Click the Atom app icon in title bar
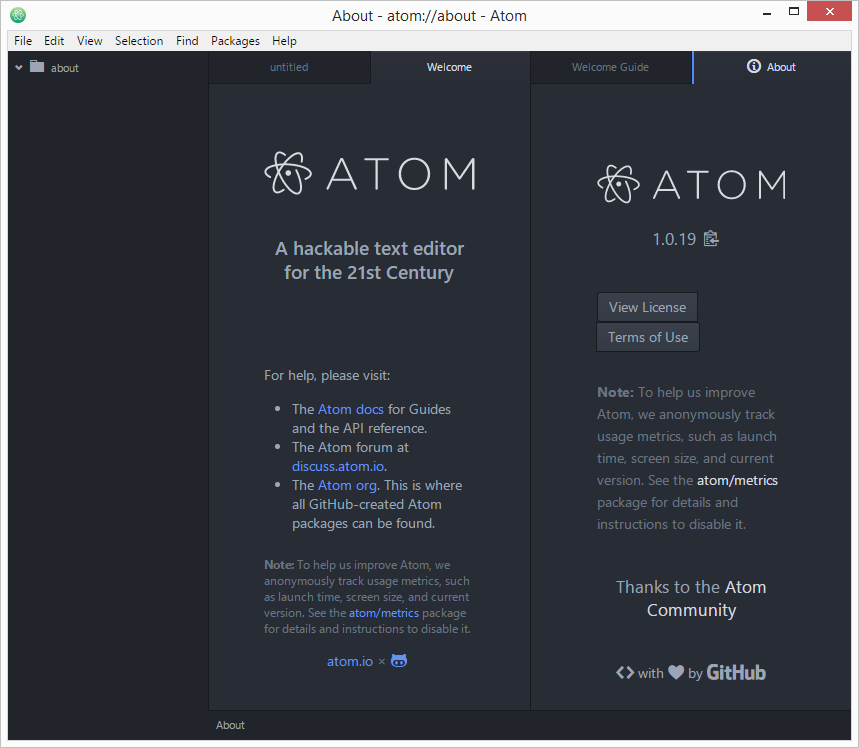Image resolution: width=859 pixels, height=748 pixels. [18, 15]
